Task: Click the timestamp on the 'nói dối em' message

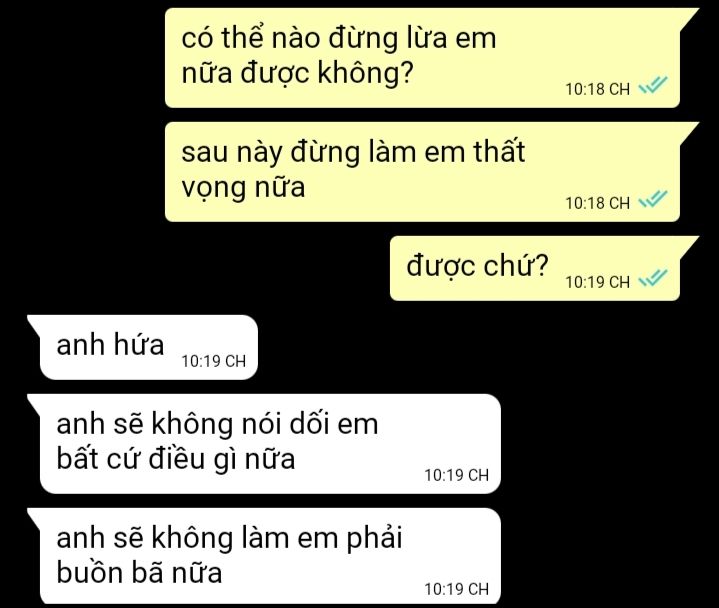Action: [x=457, y=475]
